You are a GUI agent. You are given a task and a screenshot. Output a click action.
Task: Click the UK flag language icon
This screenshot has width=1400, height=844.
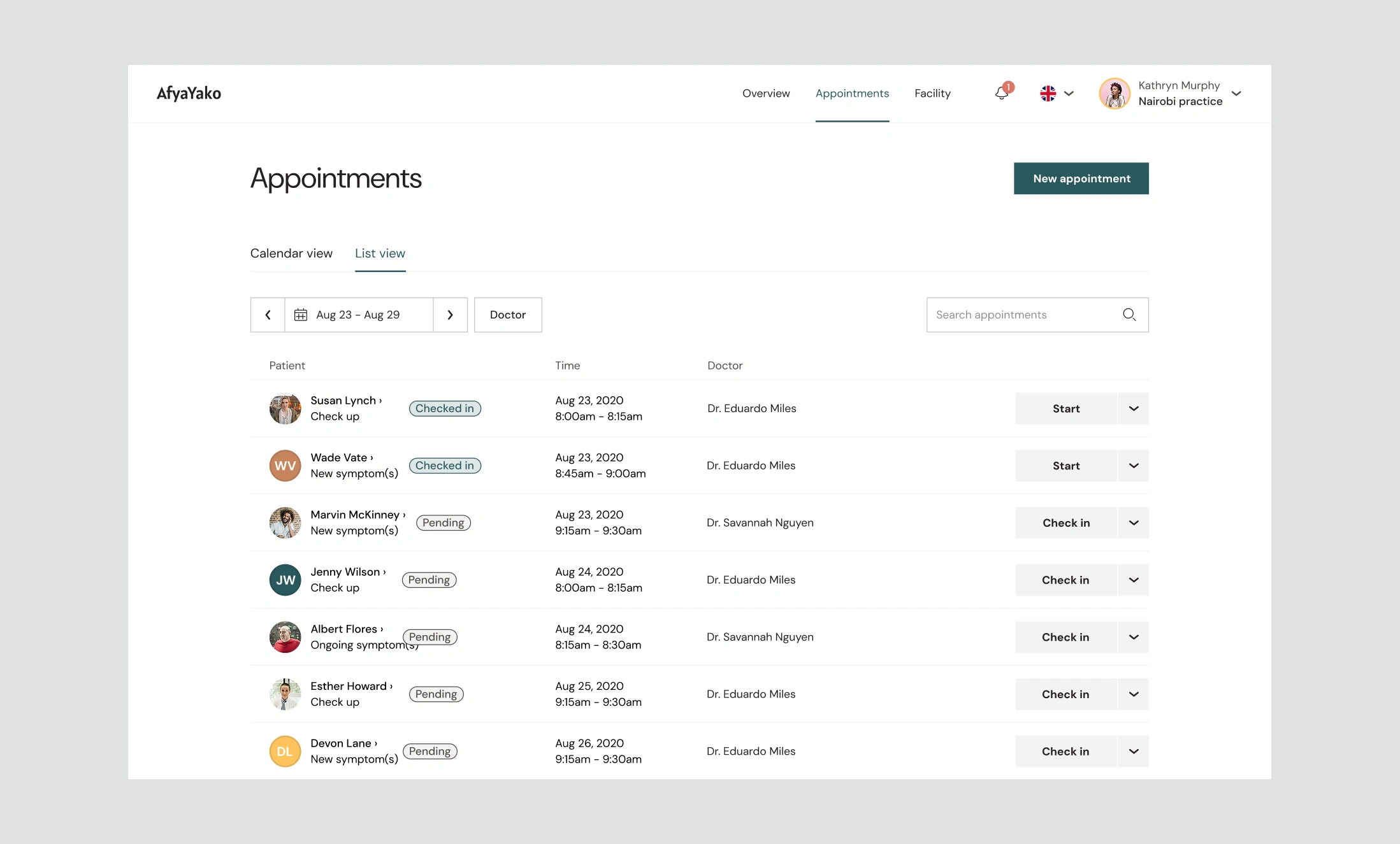click(x=1048, y=94)
